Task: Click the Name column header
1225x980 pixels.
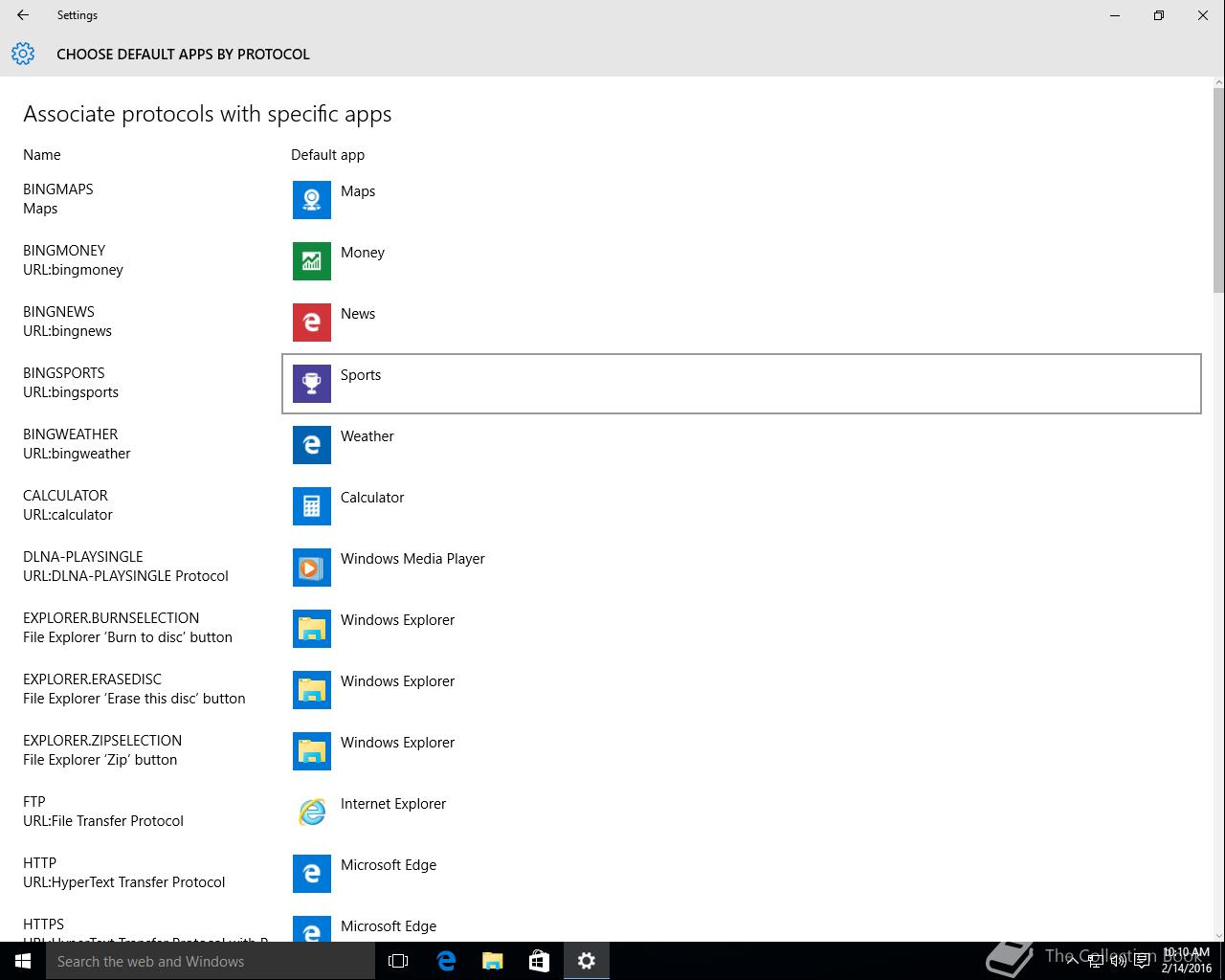Action: point(42,155)
